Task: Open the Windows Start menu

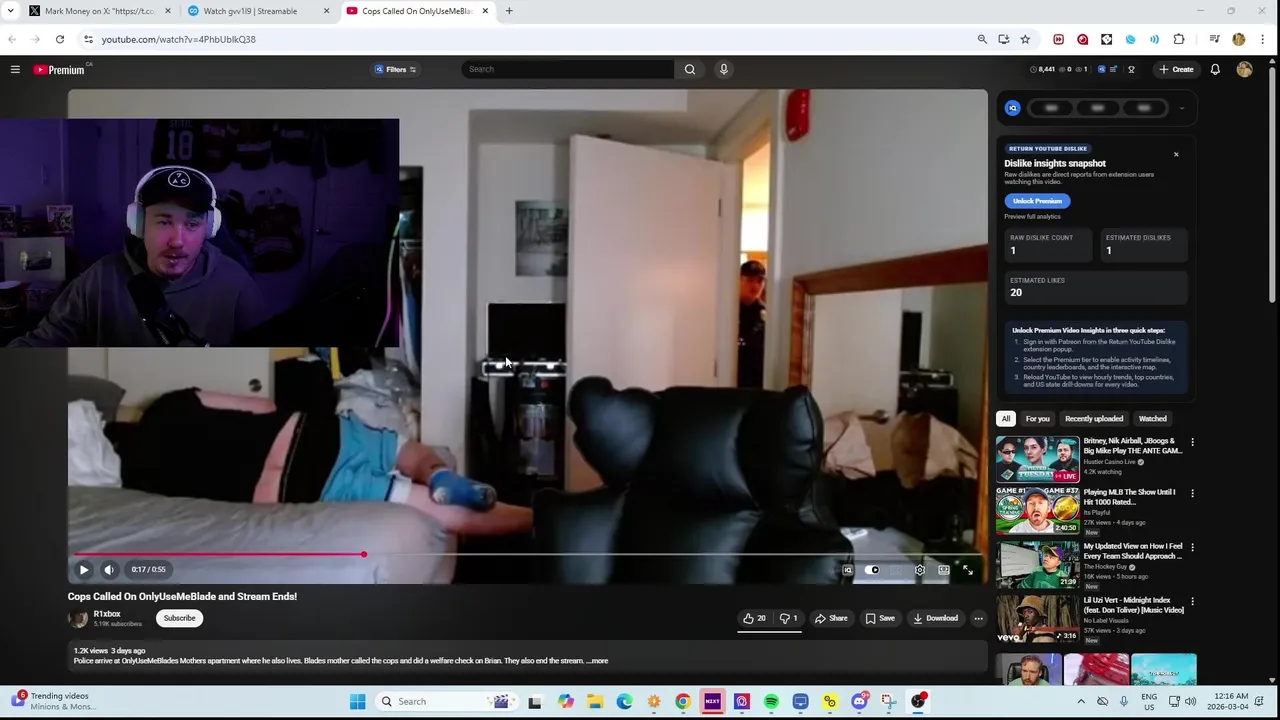Action: point(357,702)
